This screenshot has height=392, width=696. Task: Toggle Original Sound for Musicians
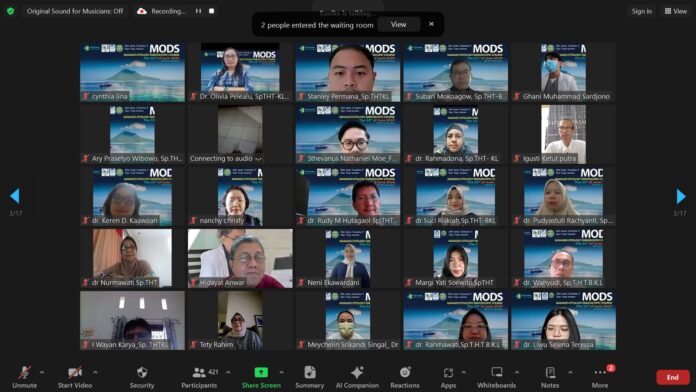75,11
